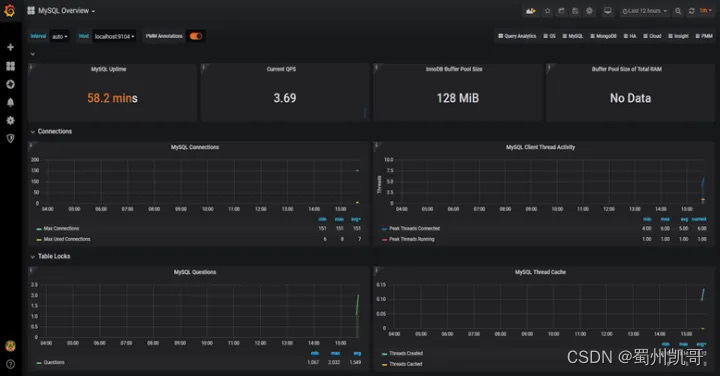
Task: Collapse the Table Locks row
Action: click(50, 256)
